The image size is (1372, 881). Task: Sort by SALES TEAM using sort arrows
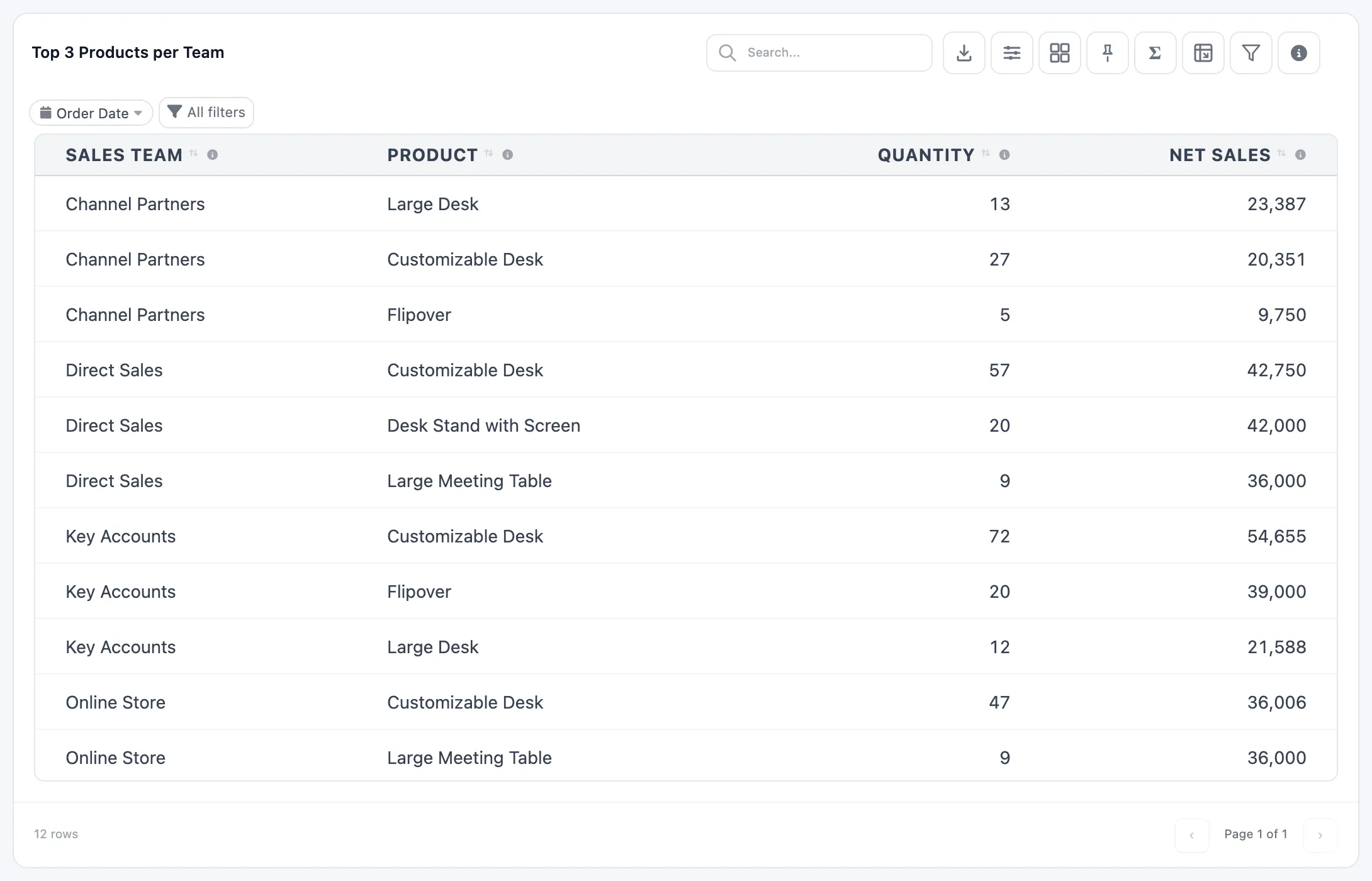tap(194, 153)
